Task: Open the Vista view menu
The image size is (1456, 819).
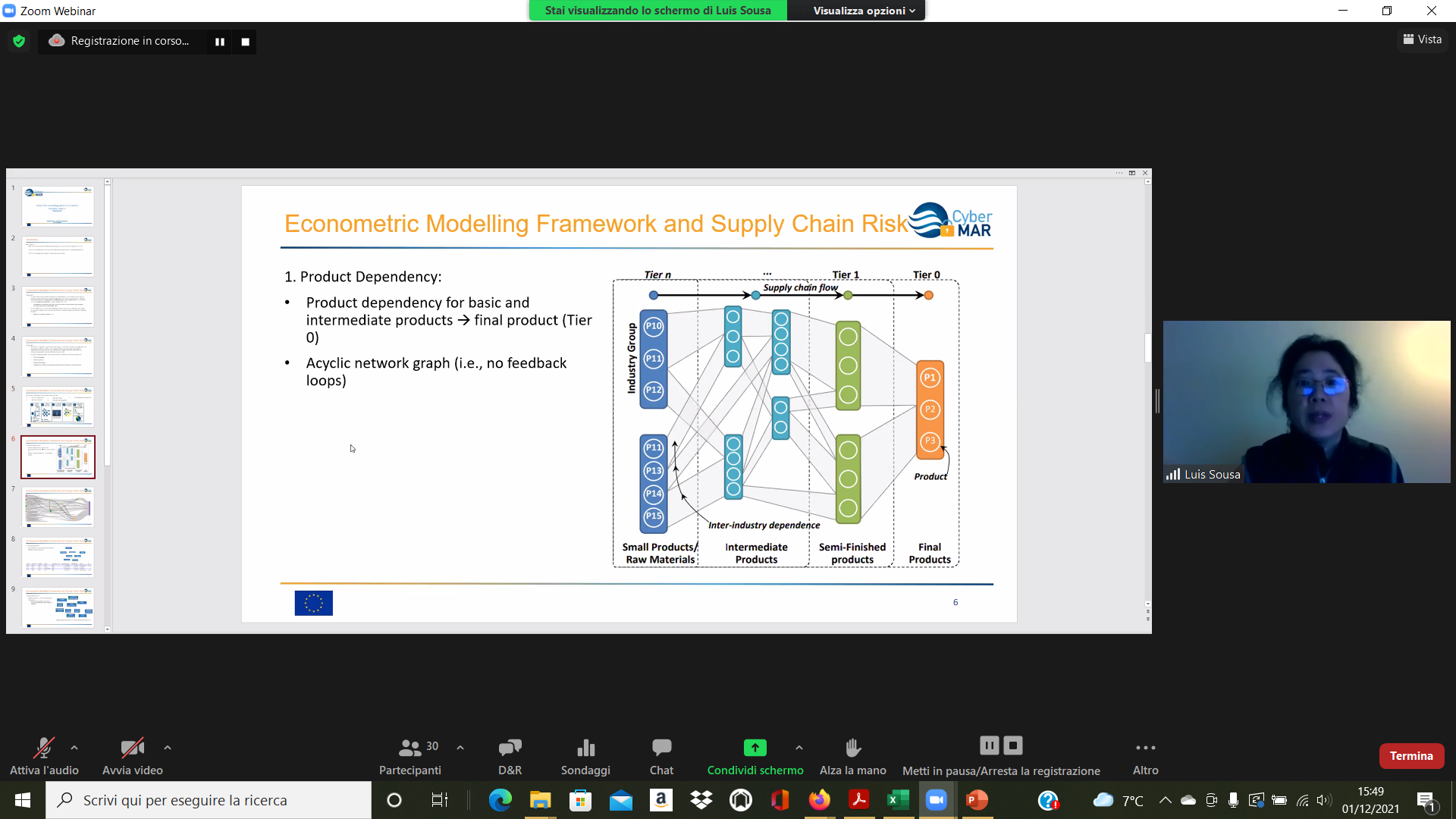Action: (1423, 39)
